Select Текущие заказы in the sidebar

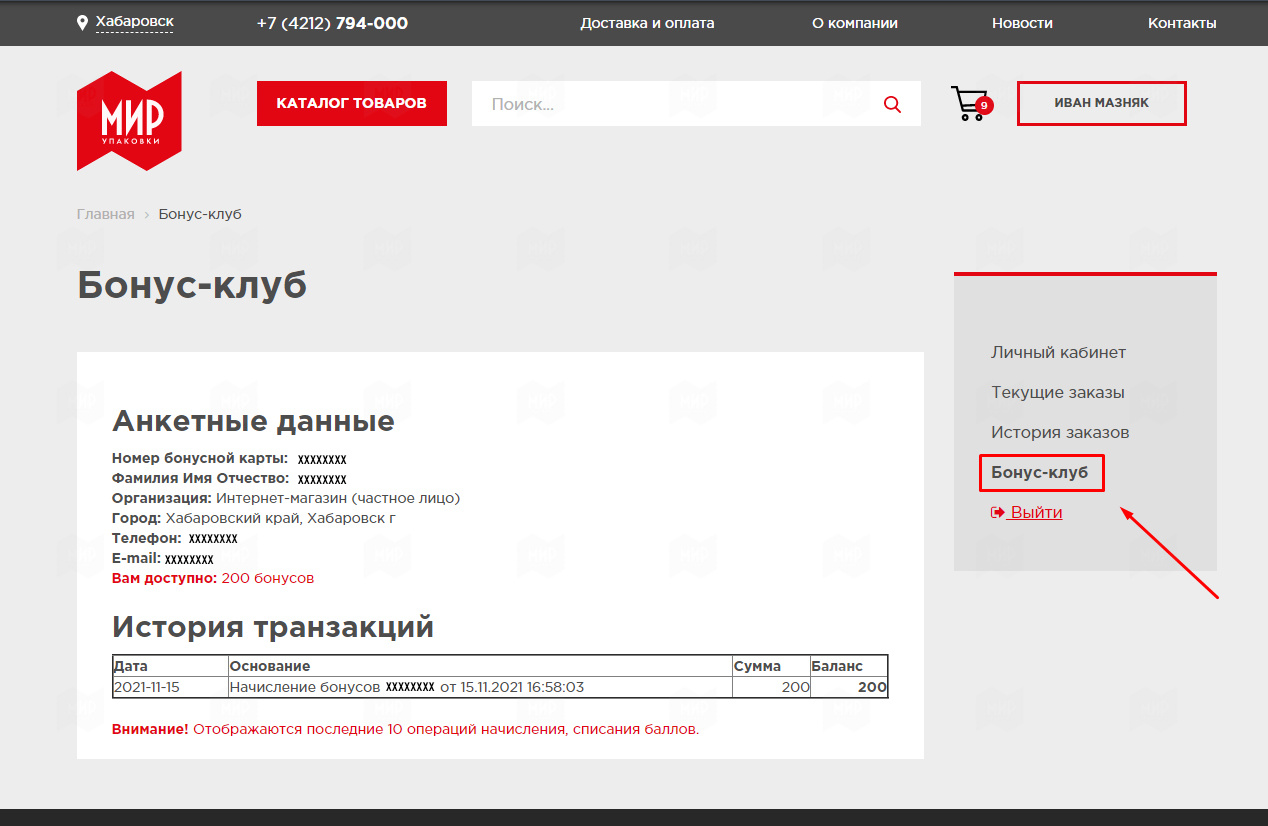coord(1057,392)
